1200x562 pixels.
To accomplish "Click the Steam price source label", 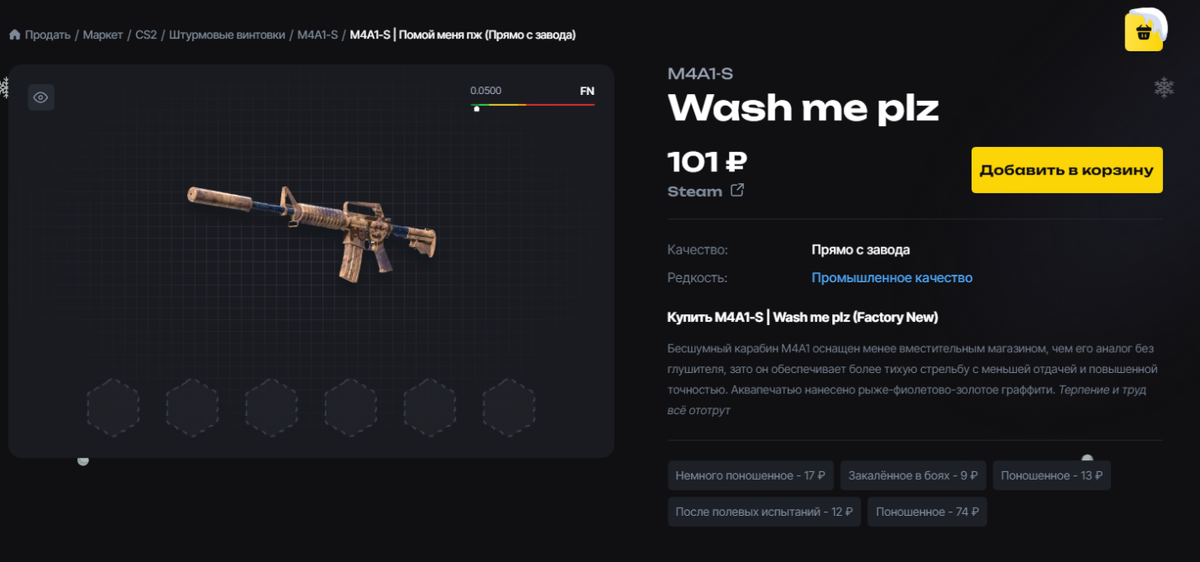I will tap(695, 191).
